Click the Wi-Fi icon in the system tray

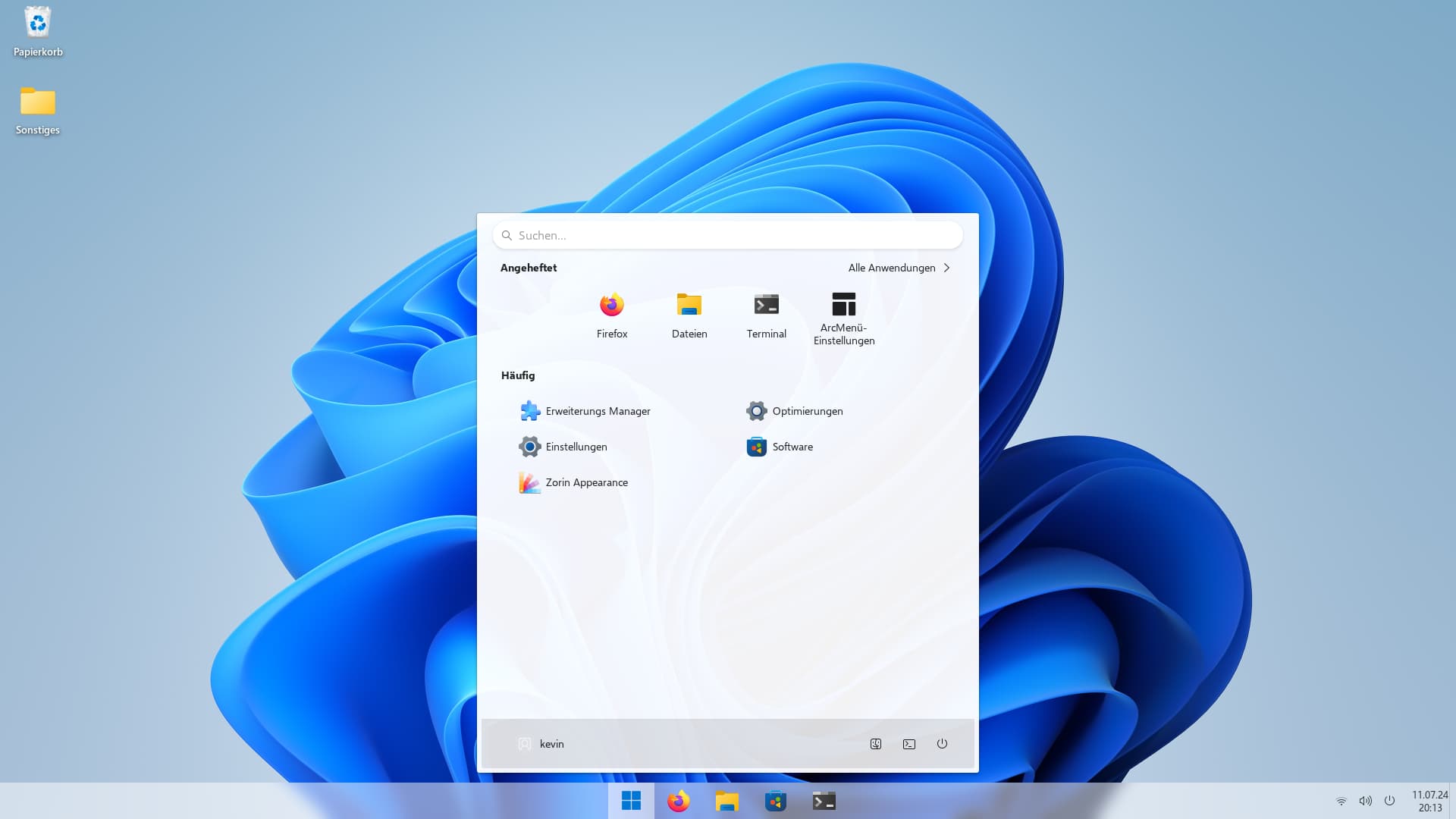tap(1341, 801)
